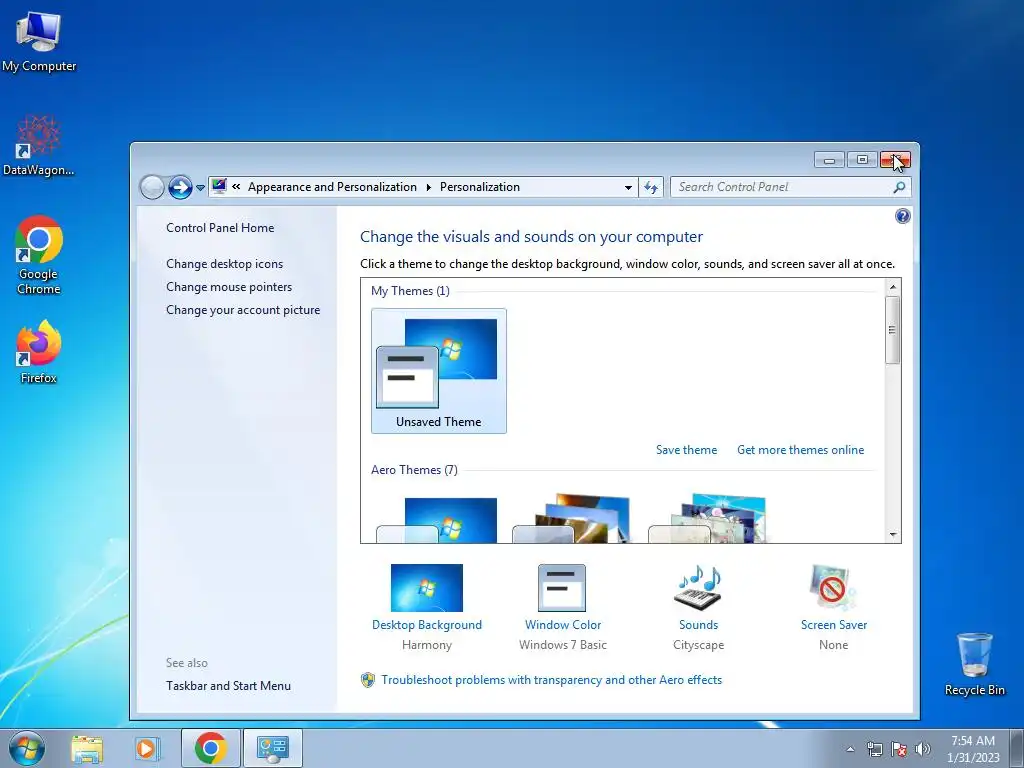
Task: Select the first Aero theme with Windows logo
Action: (x=437, y=519)
